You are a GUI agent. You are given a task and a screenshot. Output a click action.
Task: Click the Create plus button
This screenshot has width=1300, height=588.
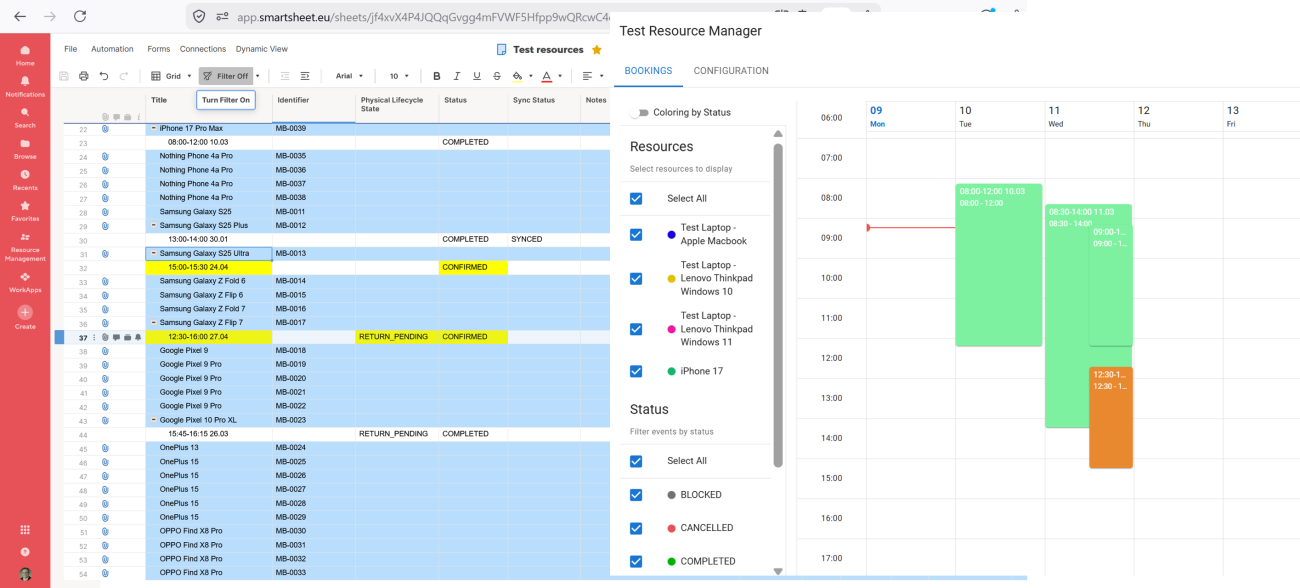point(25,312)
